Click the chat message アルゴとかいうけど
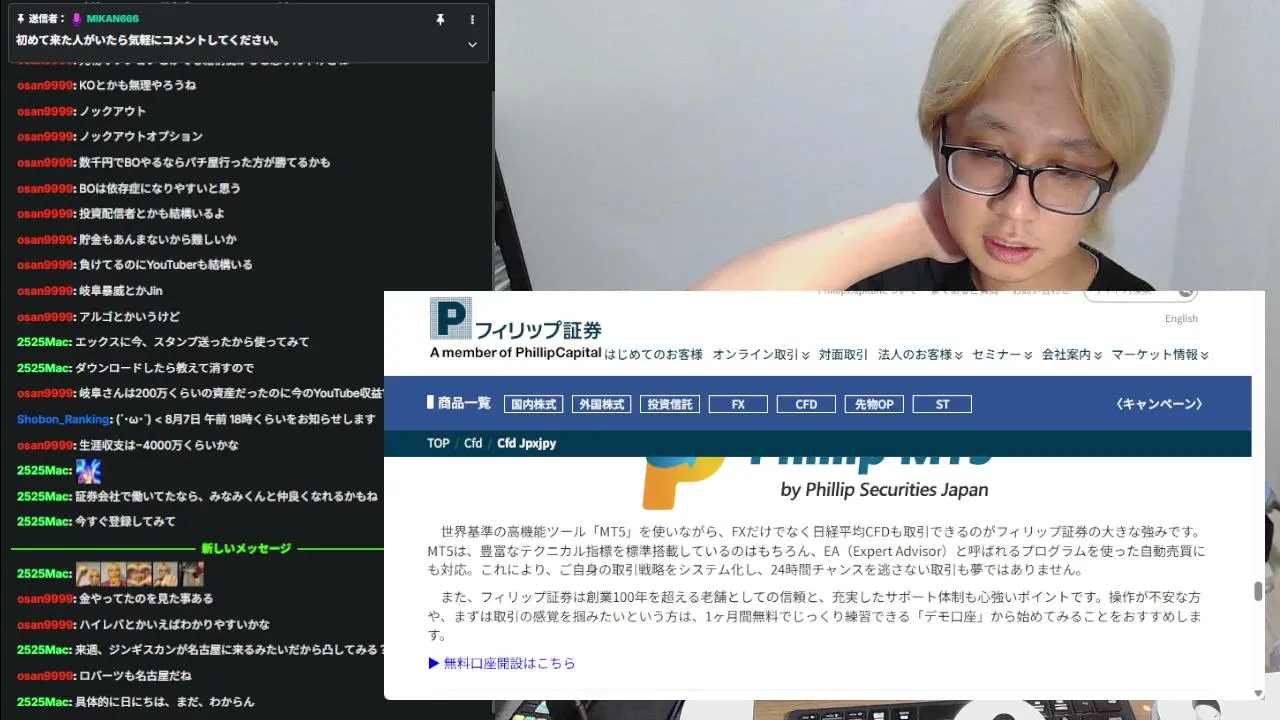The height and width of the screenshot is (720, 1280). pos(130,317)
